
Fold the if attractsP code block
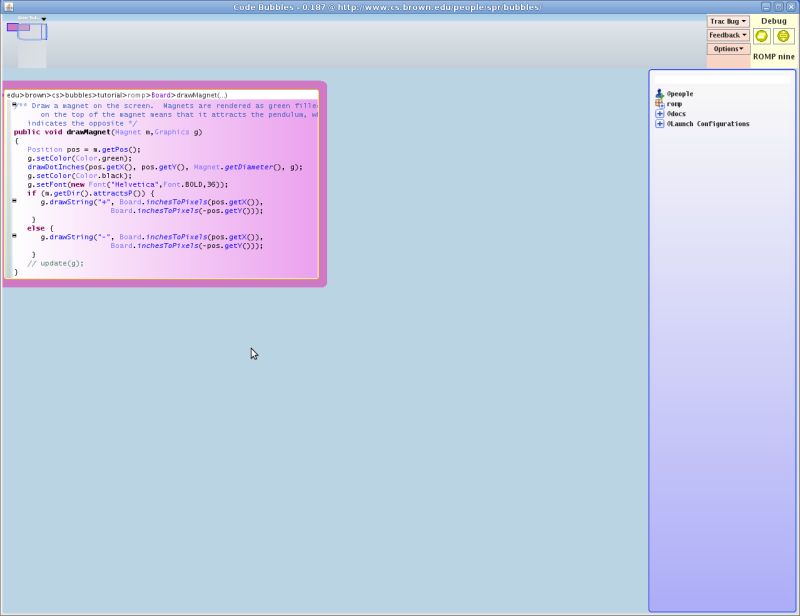point(14,201)
